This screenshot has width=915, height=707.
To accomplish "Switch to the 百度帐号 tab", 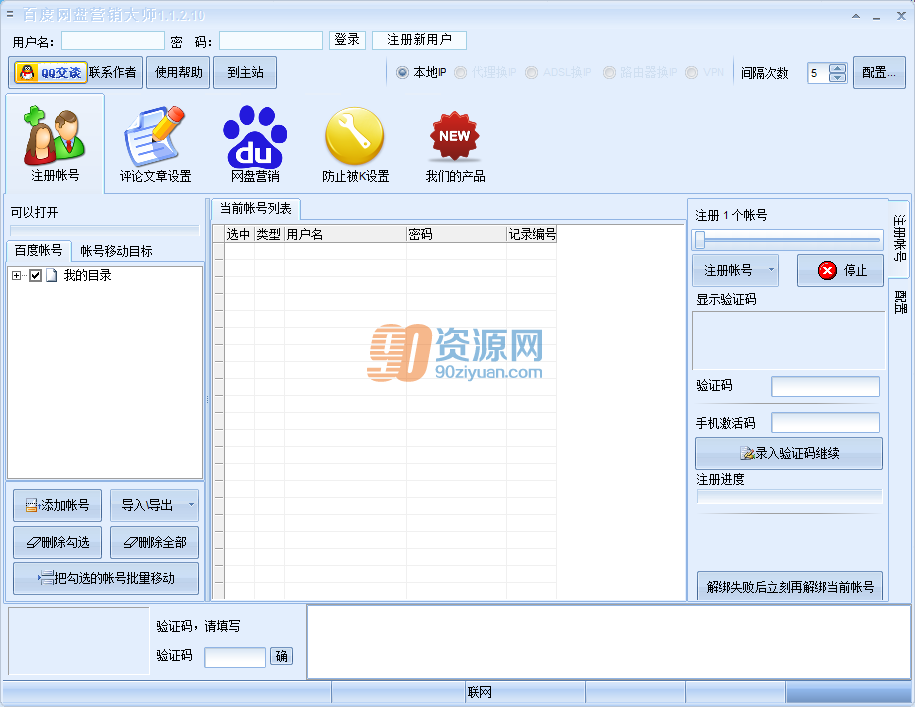I will point(39,250).
